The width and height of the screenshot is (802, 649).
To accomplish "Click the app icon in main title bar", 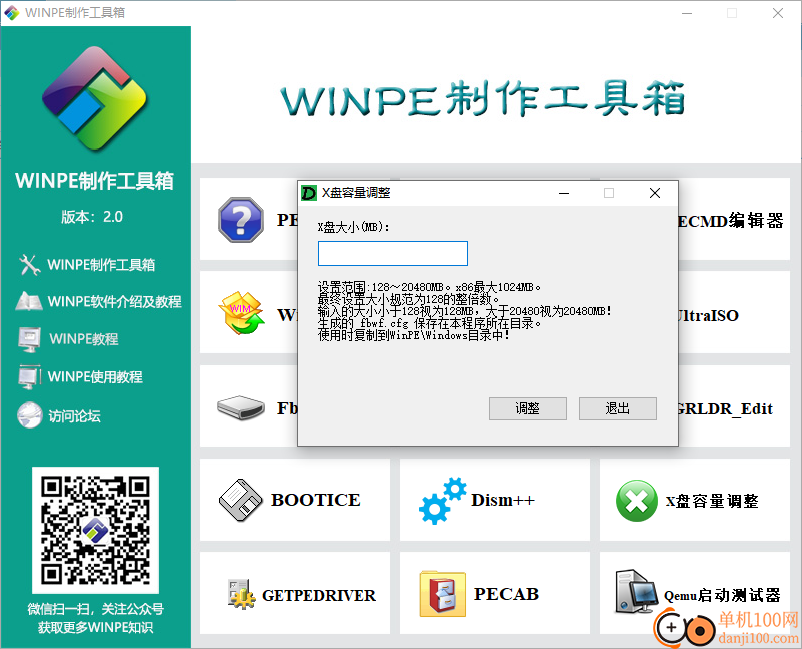I will pos(12,13).
